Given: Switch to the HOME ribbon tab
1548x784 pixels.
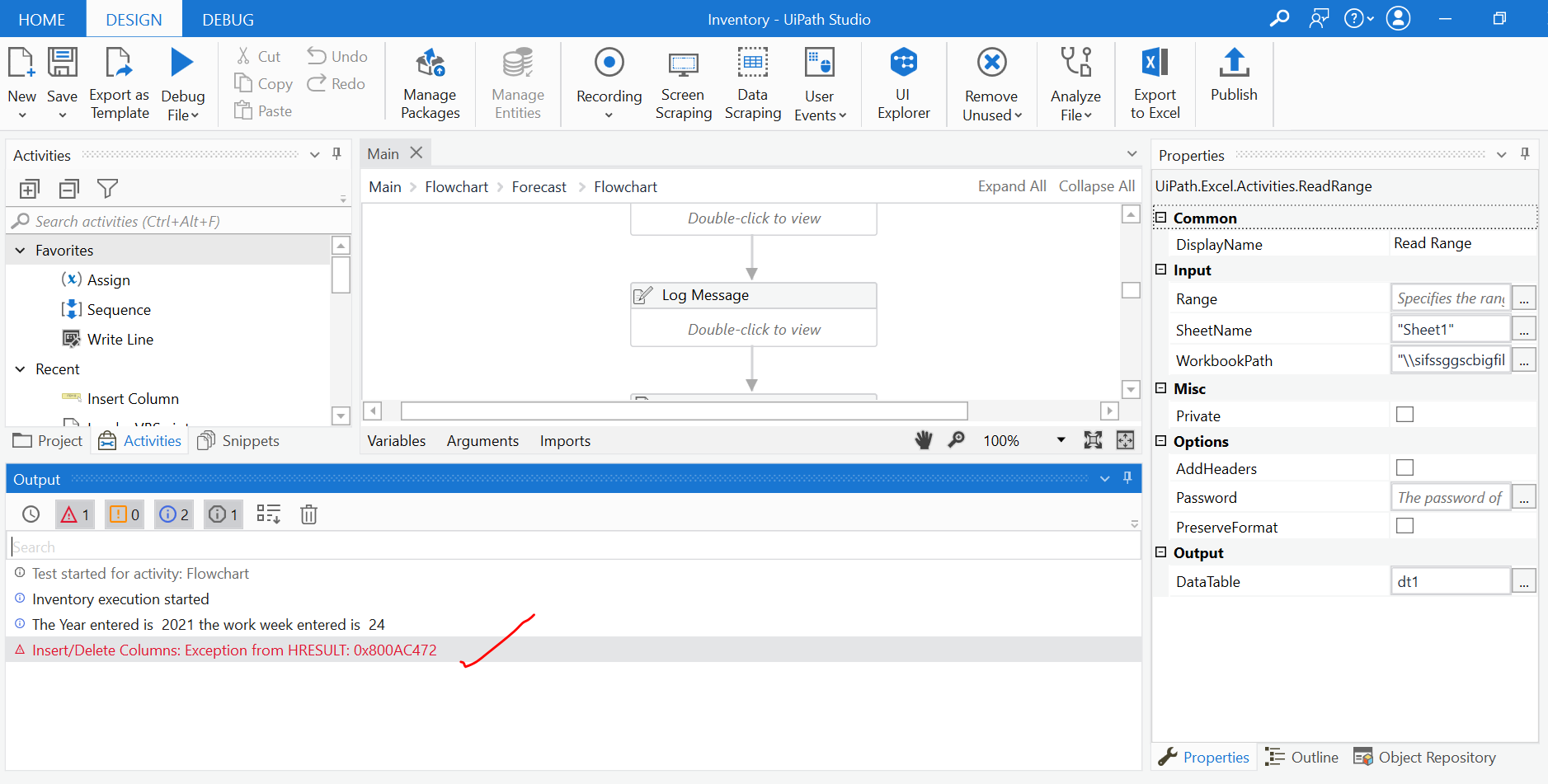Looking at the screenshot, I should pos(42,19).
